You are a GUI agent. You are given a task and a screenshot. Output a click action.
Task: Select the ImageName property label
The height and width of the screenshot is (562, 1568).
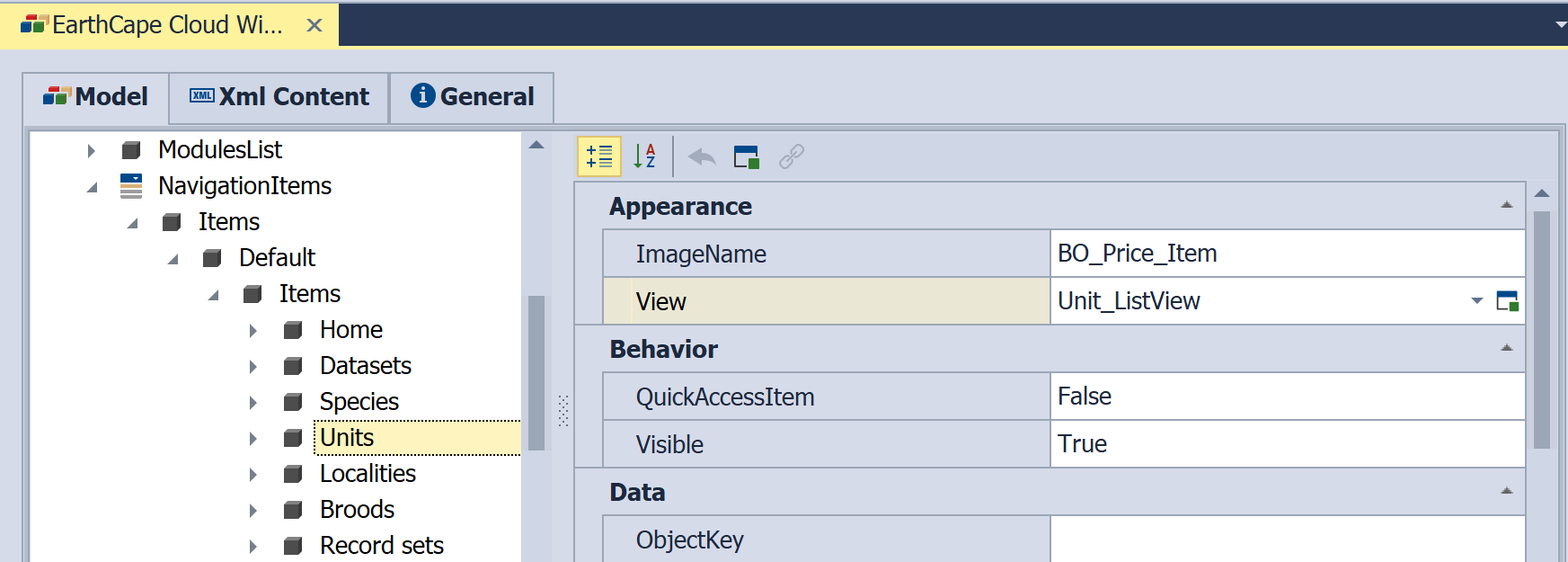point(701,254)
